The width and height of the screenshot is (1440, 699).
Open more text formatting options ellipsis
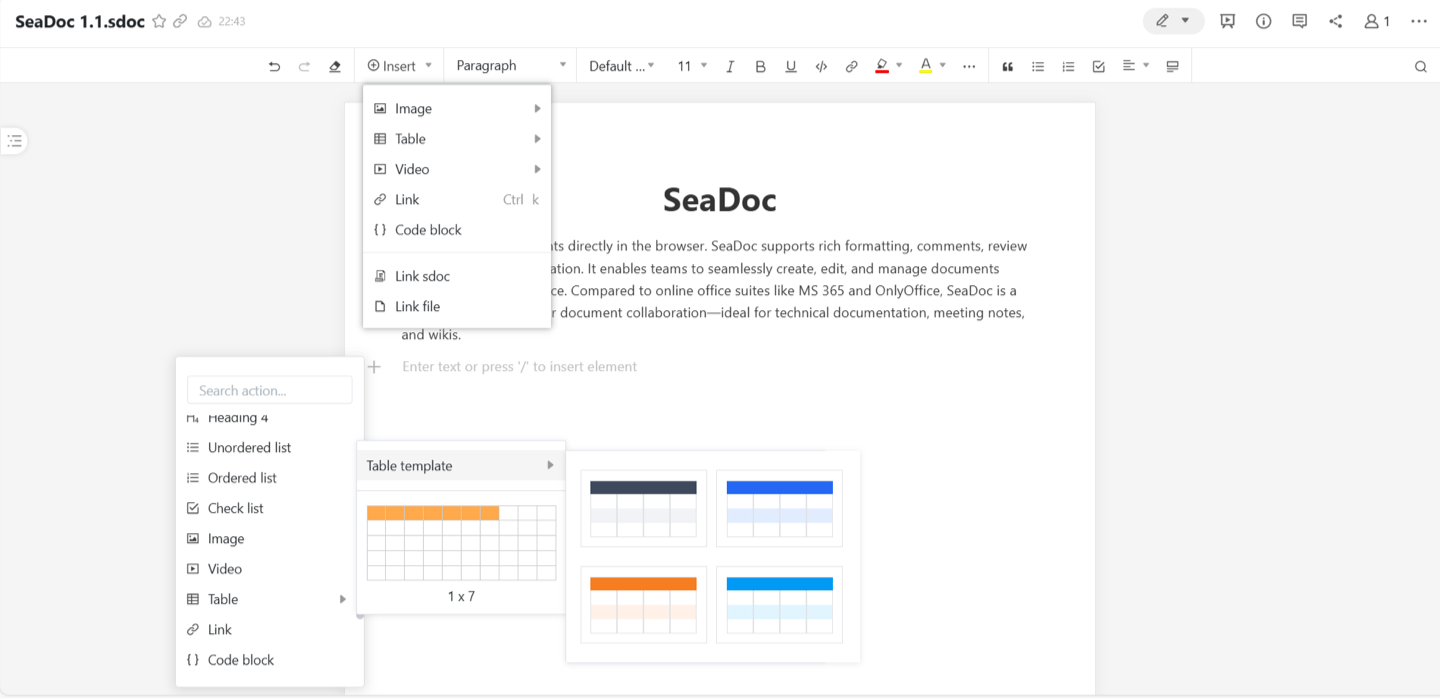(x=969, y=66)
